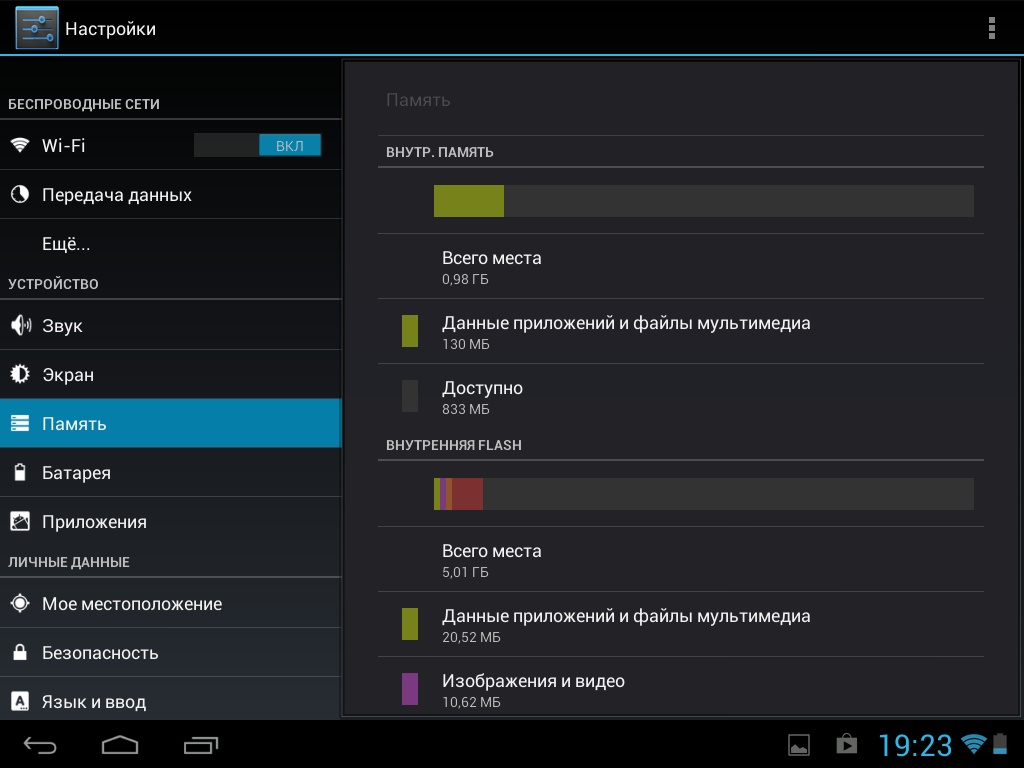Tap the Settings app icon in header
1024x768 pixels.
point(36,28)
